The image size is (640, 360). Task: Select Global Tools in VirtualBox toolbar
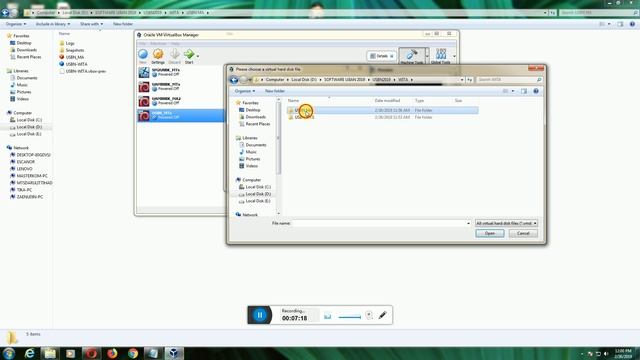point(441,56)
